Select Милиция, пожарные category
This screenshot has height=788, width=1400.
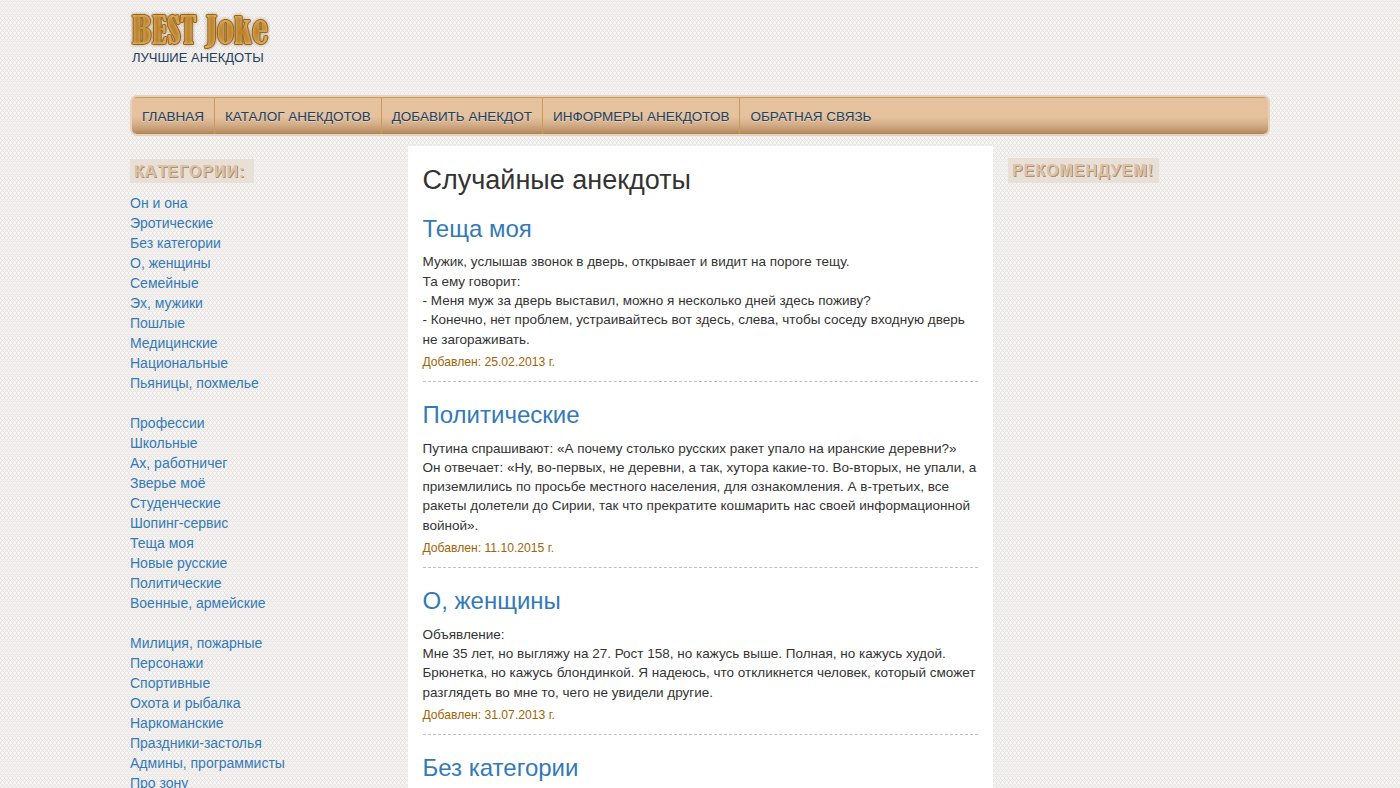click(x=196, y=643)
